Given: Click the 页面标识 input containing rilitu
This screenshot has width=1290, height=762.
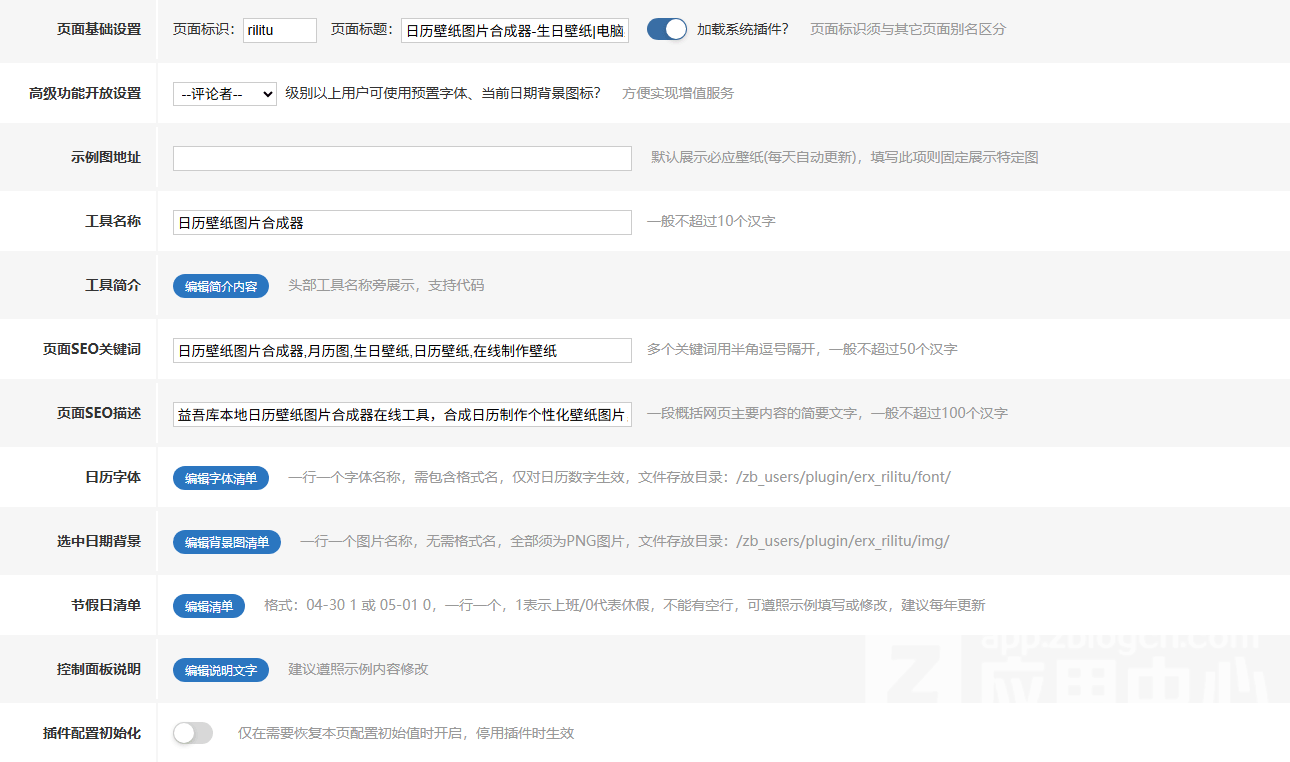Looking at the screenshot, I should [x=279, y=30].
